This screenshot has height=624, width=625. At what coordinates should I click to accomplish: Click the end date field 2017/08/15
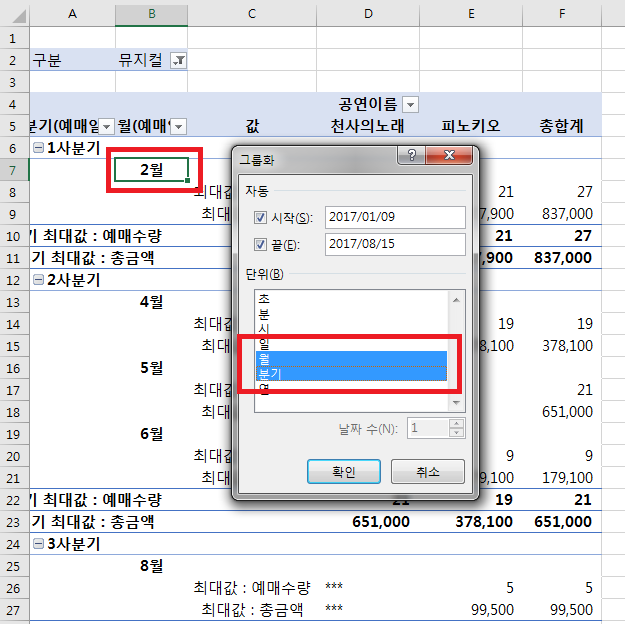point(394,245)
